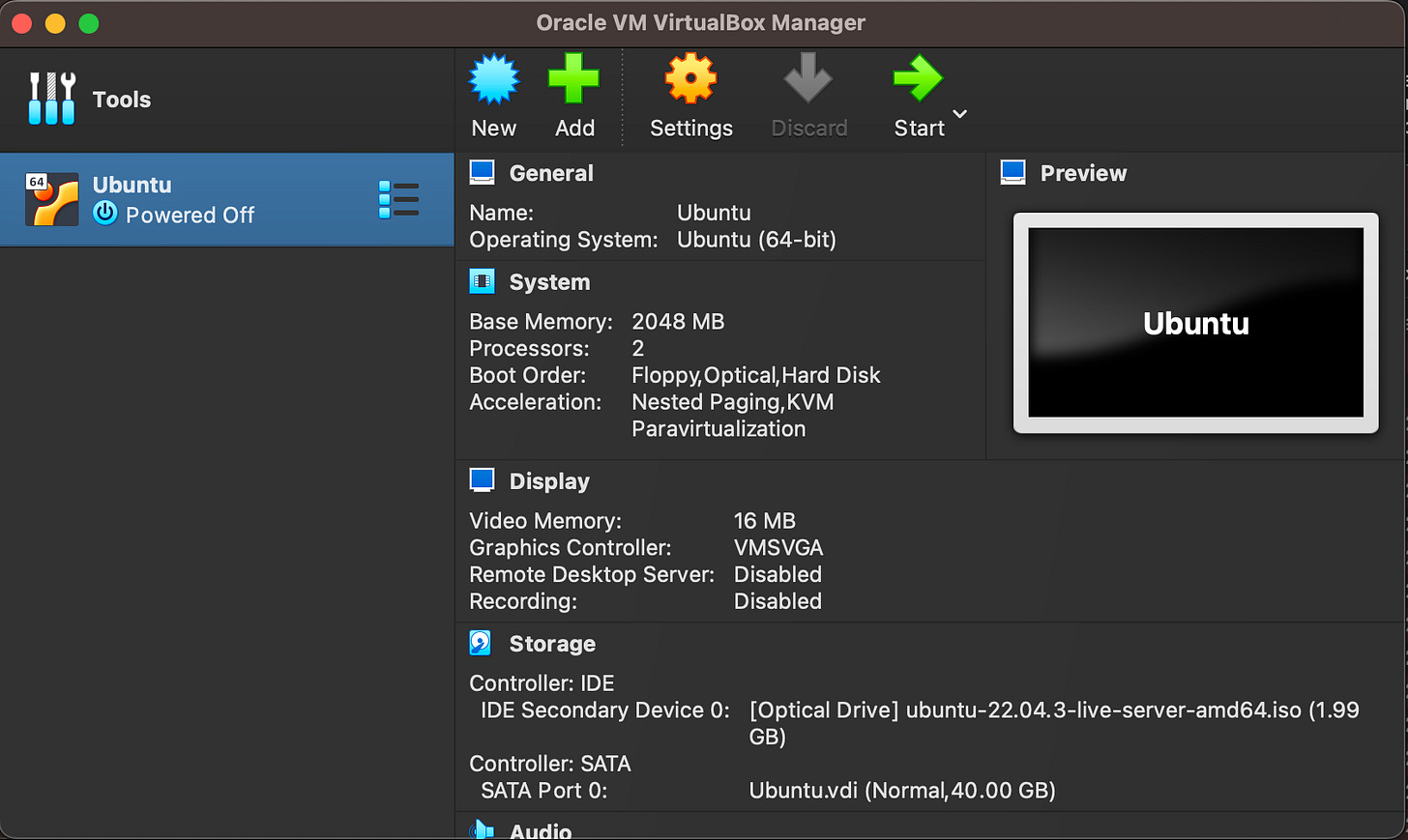Click the VMSVGA graphics controller value
This screenshot has height=840, width=1408.
click(778, 548)
